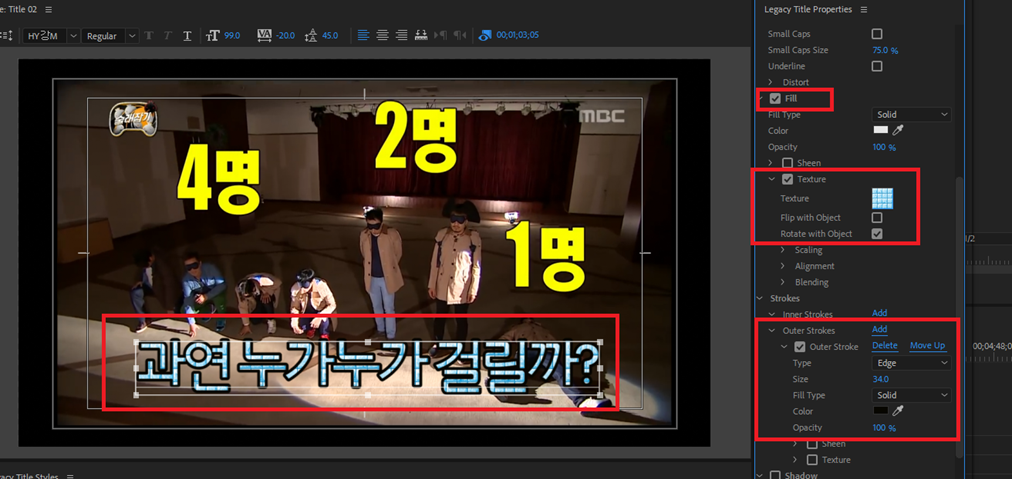The width and height of the screenshot is (1012, 479).
Task: Click the Small Caps Size 75.0 % value
Action: point(886,50)
